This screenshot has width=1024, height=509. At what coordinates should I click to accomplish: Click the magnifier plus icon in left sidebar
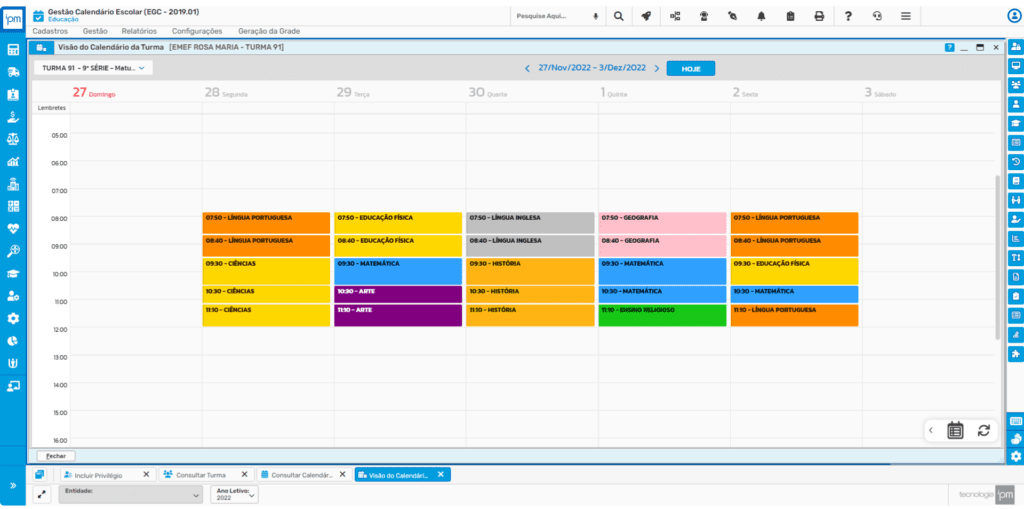(13, 251)
